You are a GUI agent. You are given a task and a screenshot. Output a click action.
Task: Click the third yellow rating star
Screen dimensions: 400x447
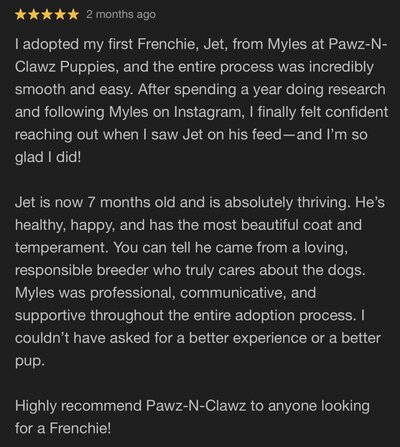point(47,15)
